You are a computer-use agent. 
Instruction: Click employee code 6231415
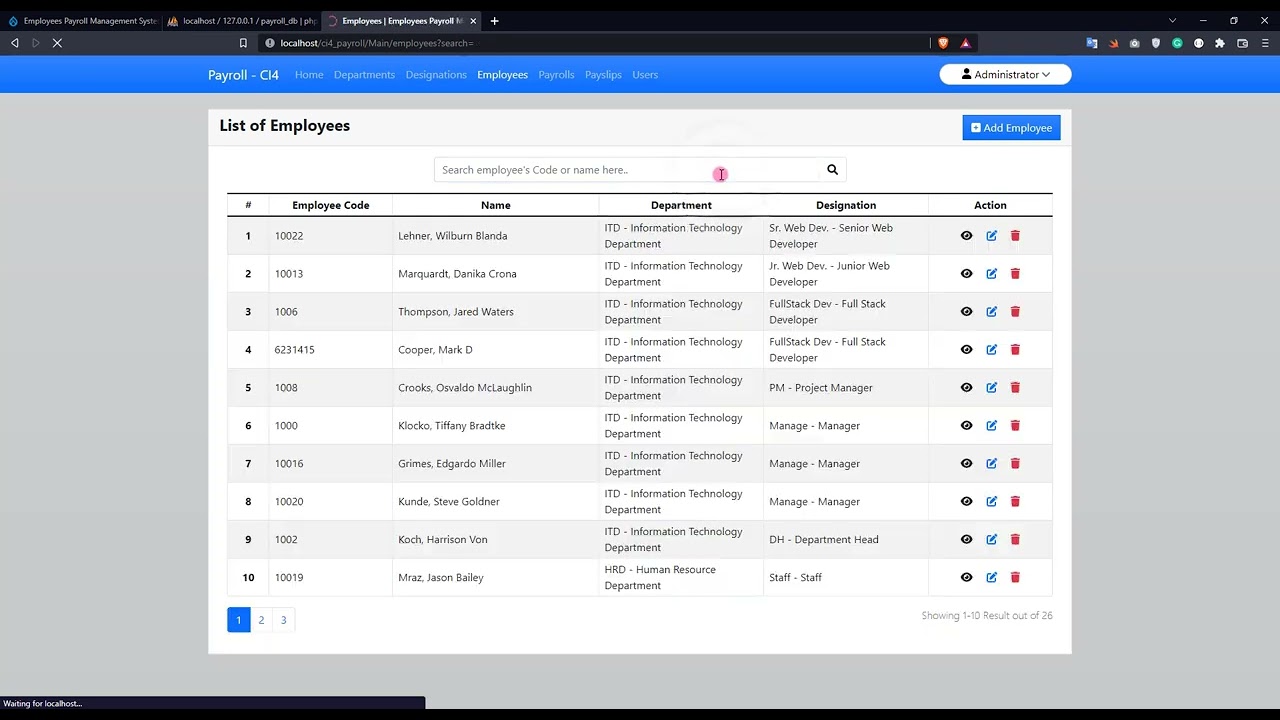pos(295,350)
